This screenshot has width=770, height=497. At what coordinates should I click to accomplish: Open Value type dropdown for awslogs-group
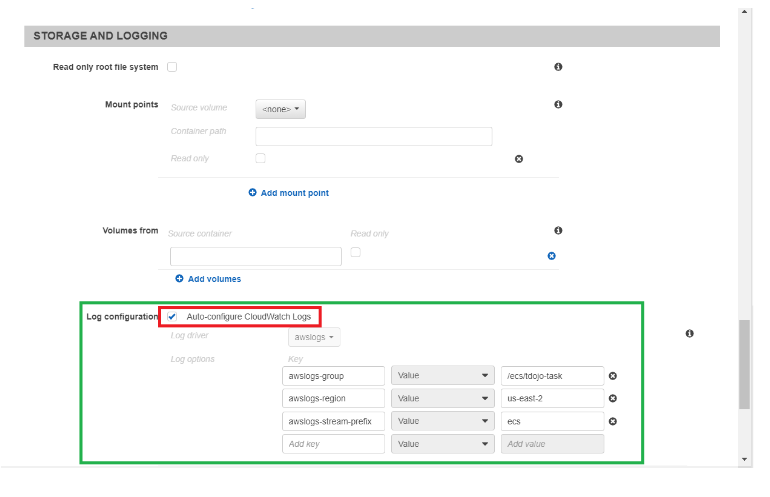tap(443, 376)
